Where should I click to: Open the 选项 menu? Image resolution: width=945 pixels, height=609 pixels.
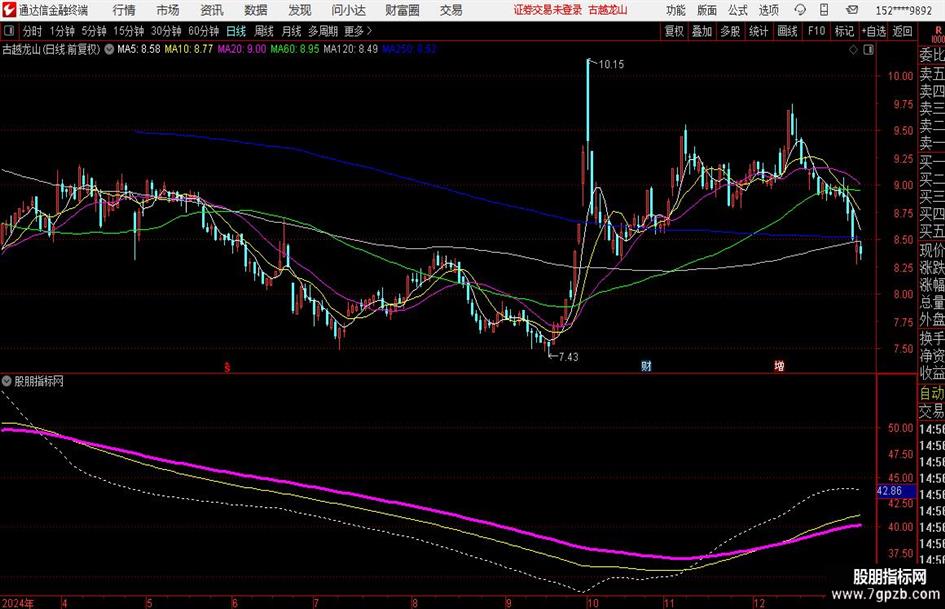[769, 10]
